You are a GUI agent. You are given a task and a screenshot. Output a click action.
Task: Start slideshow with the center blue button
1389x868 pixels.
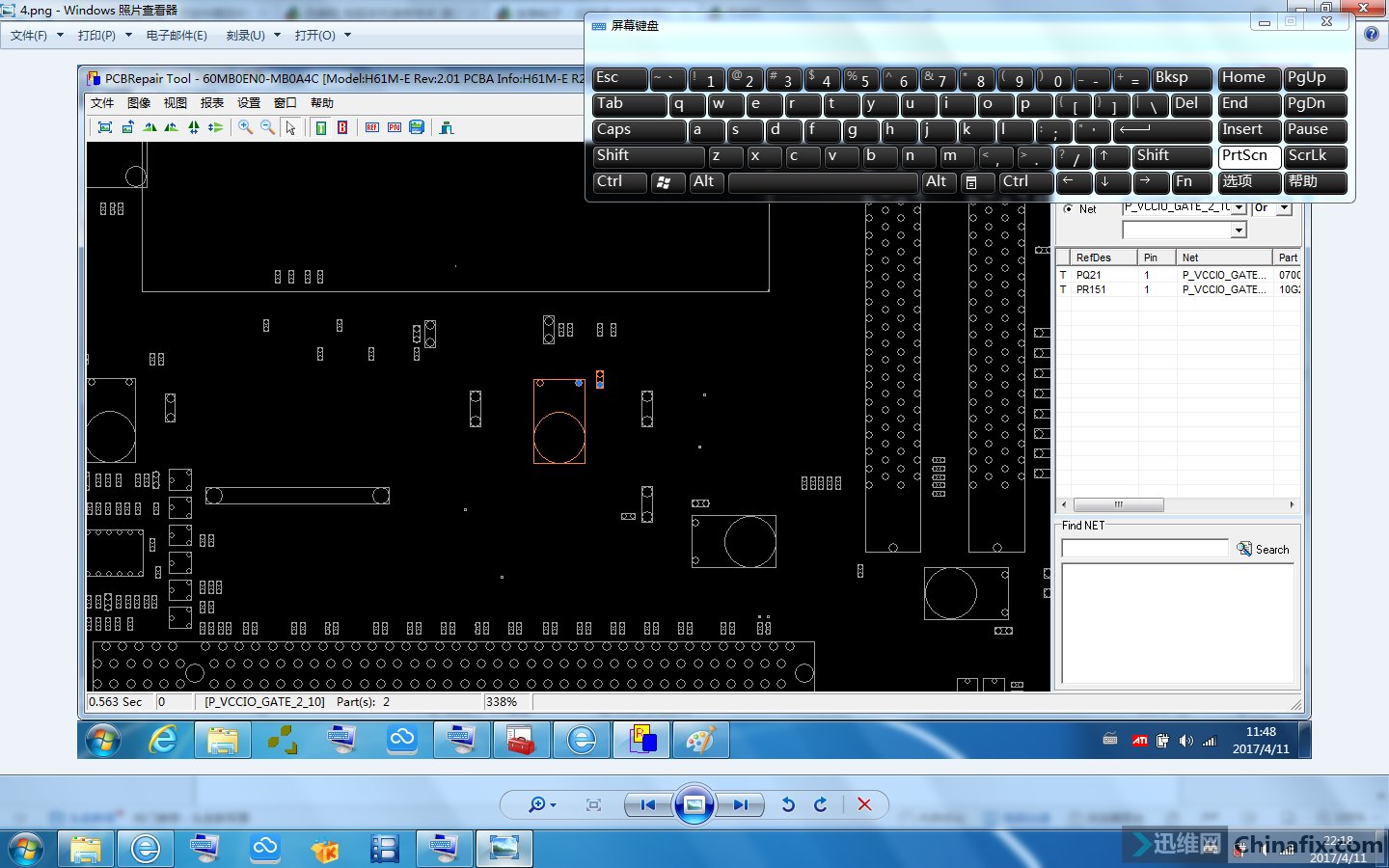(x=694, y=804)
